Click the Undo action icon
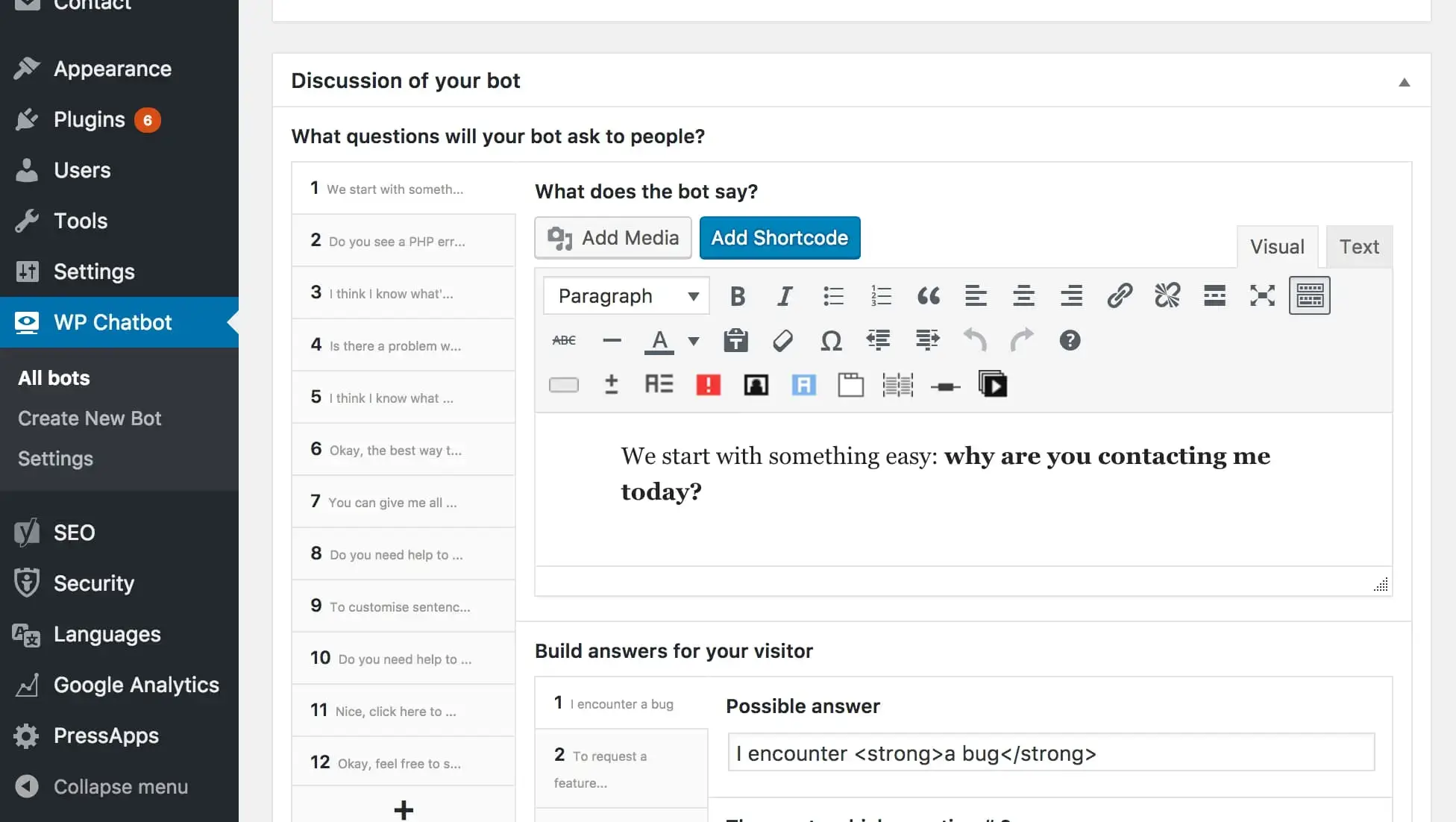1456x822 pixels. (x=974, y=340)
